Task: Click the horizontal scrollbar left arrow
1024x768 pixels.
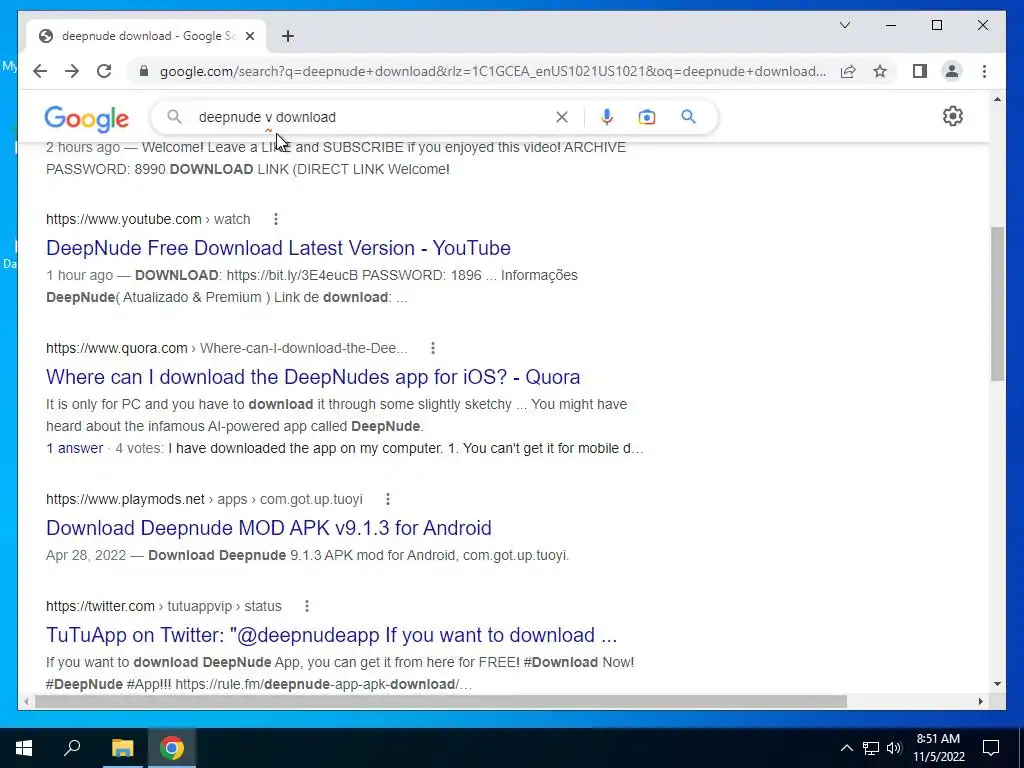Action: click(x=26, y=702)
